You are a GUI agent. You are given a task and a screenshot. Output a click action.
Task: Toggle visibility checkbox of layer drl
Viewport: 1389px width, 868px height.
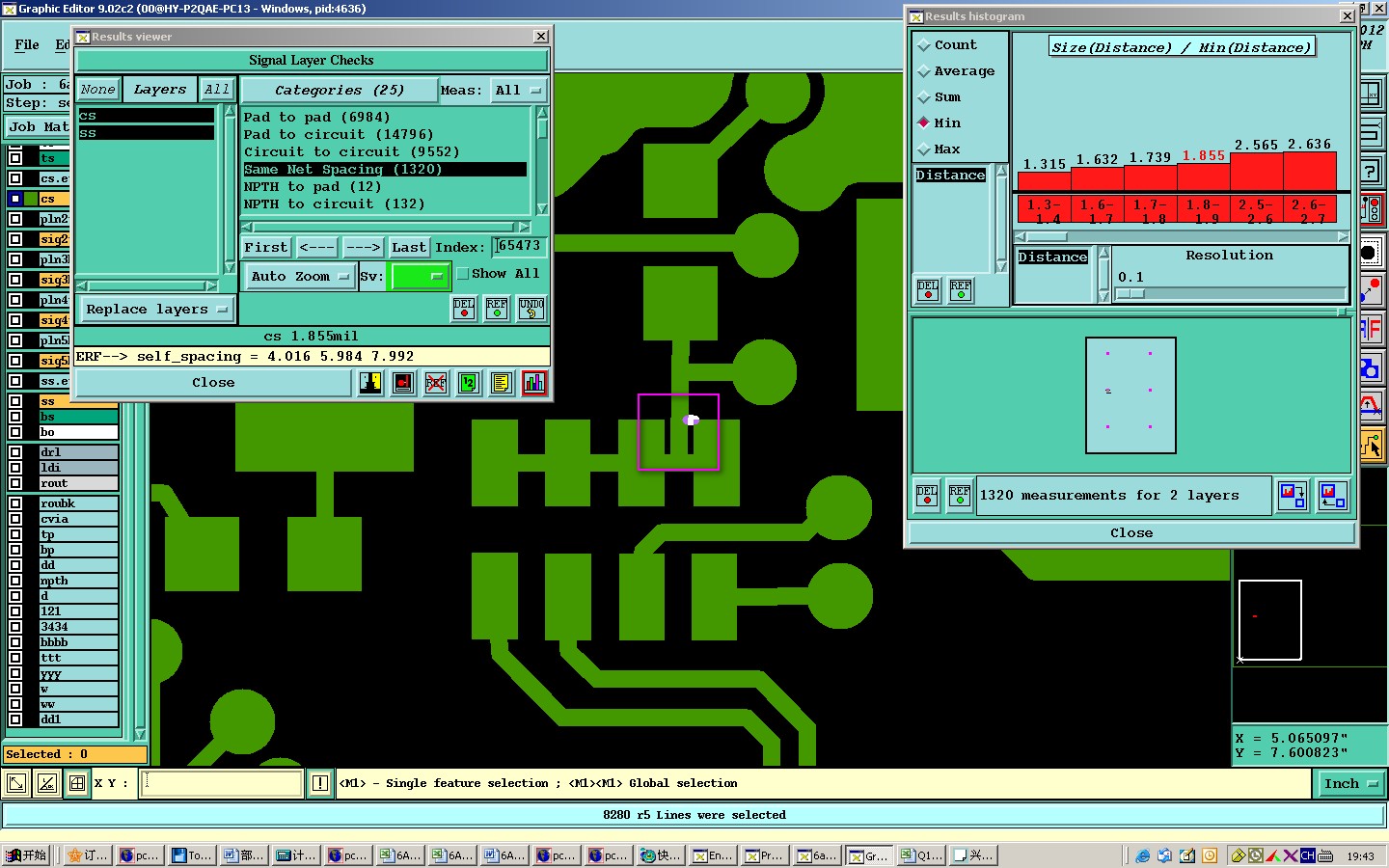coord(15,452)
